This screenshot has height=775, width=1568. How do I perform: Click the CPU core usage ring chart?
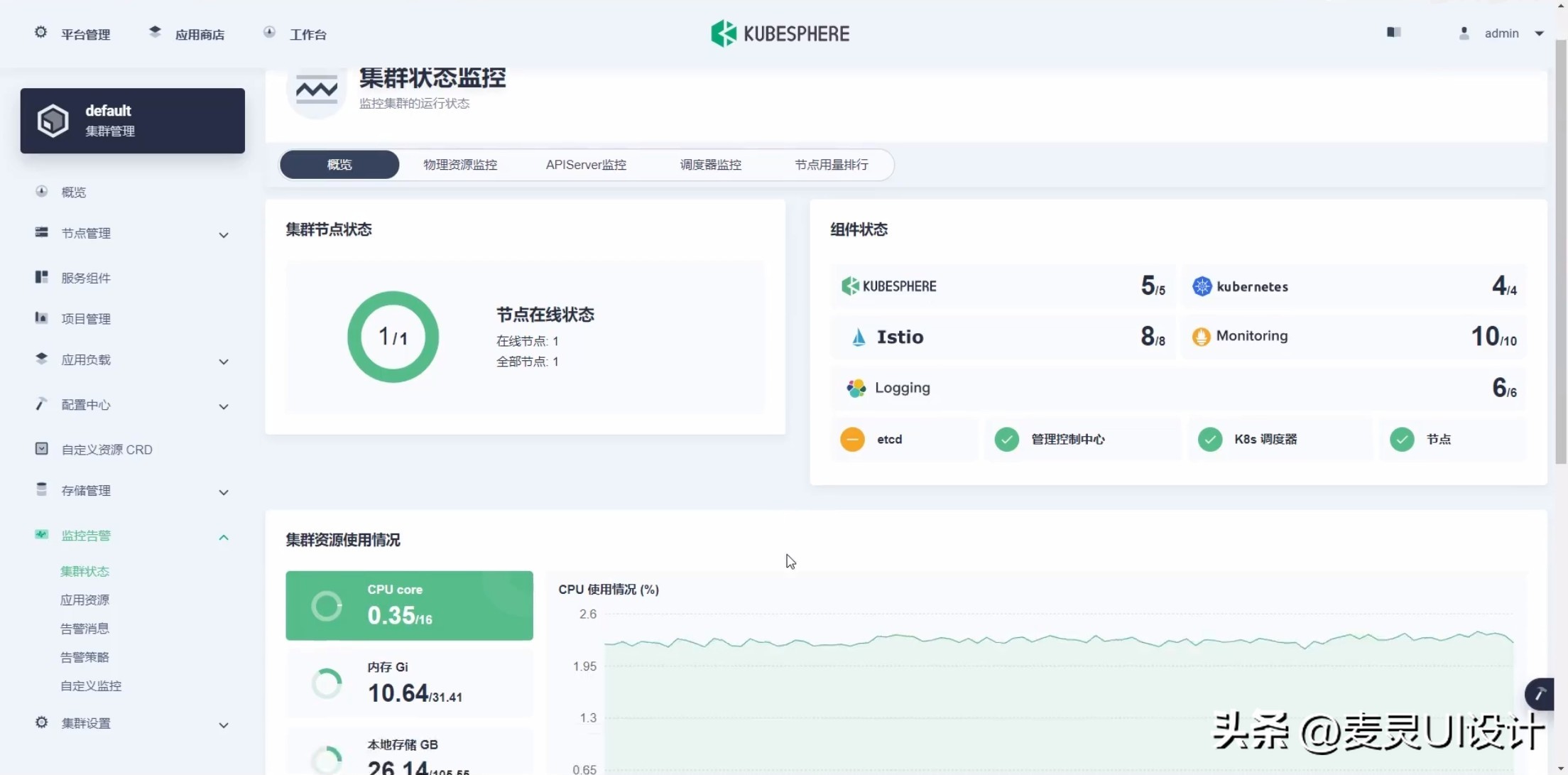[x=327, y=605]
